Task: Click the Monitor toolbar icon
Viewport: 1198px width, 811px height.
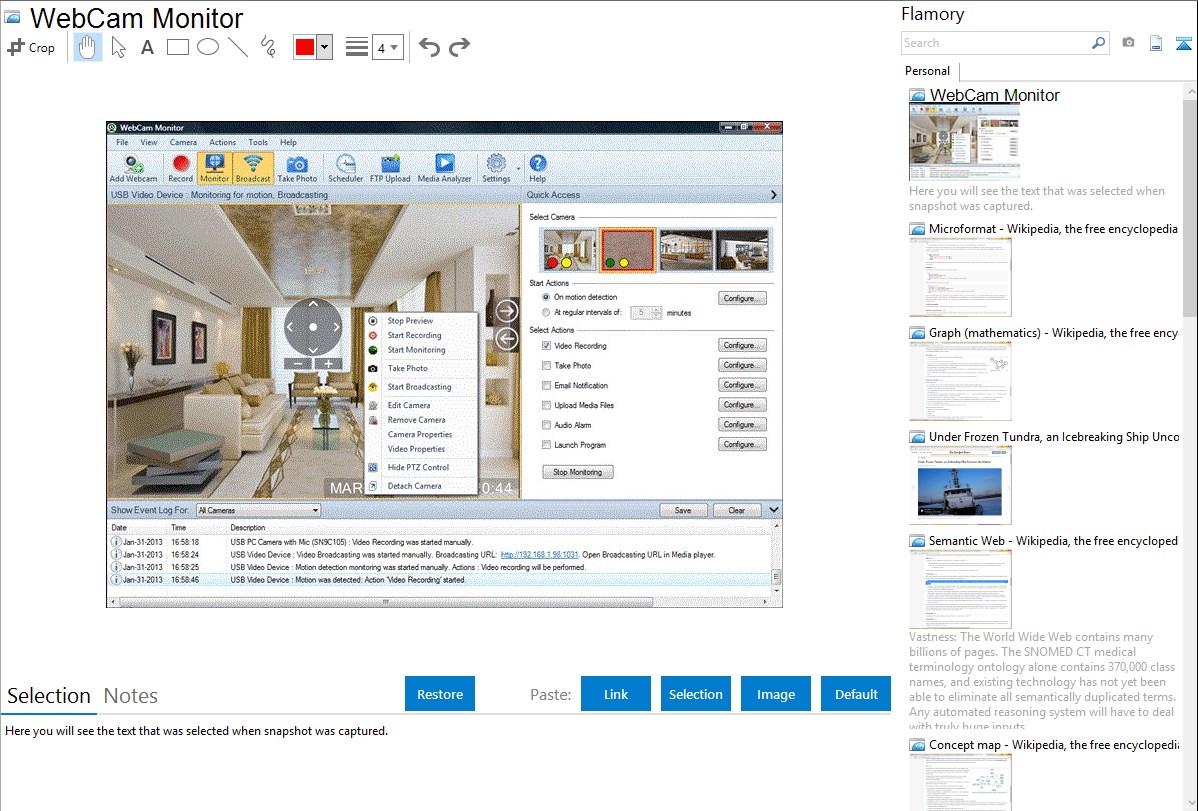Action: 215,169
